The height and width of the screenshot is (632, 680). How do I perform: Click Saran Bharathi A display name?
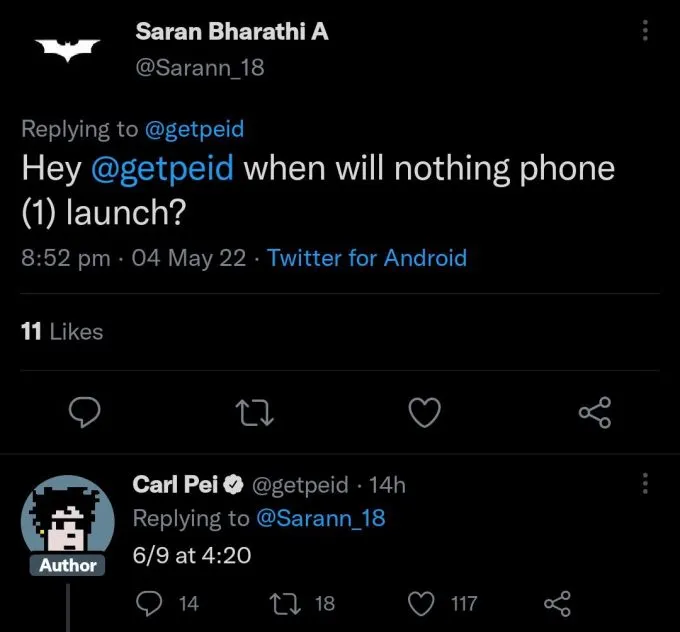click(x=231, y=31)
